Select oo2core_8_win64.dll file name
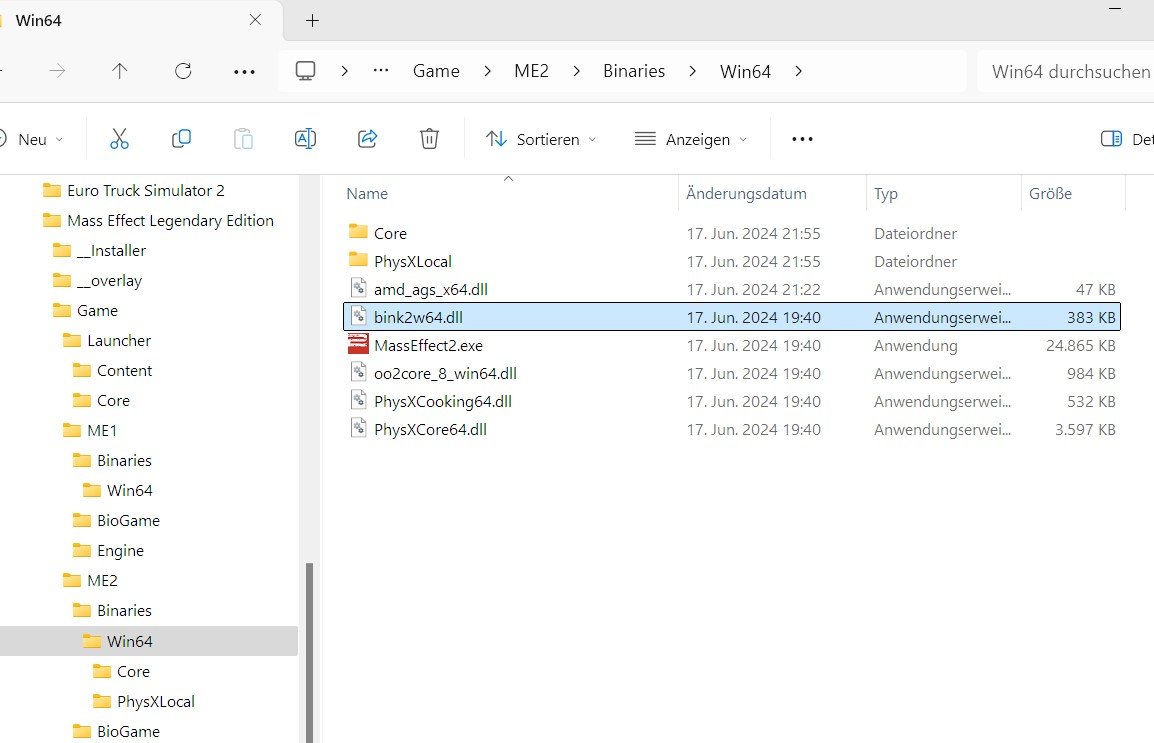This screenshot has height=743, width=1154. point(445,373)
